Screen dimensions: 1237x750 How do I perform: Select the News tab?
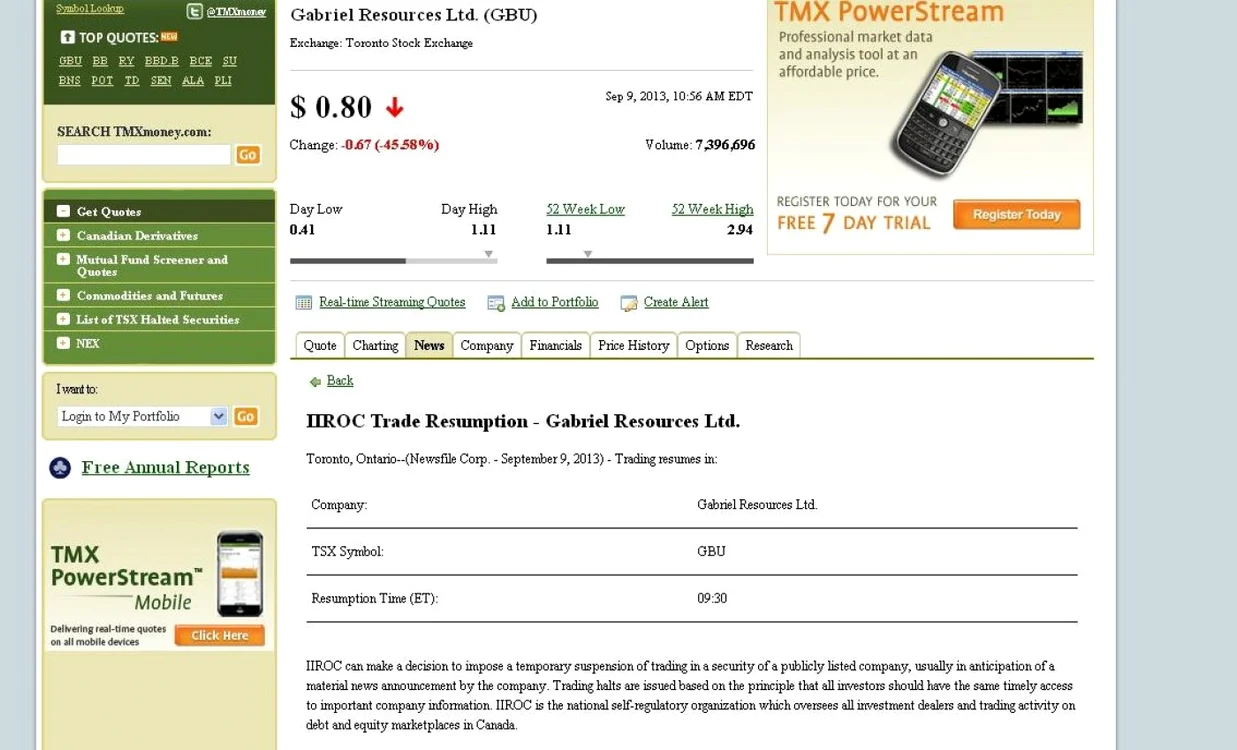coord(429,345)
